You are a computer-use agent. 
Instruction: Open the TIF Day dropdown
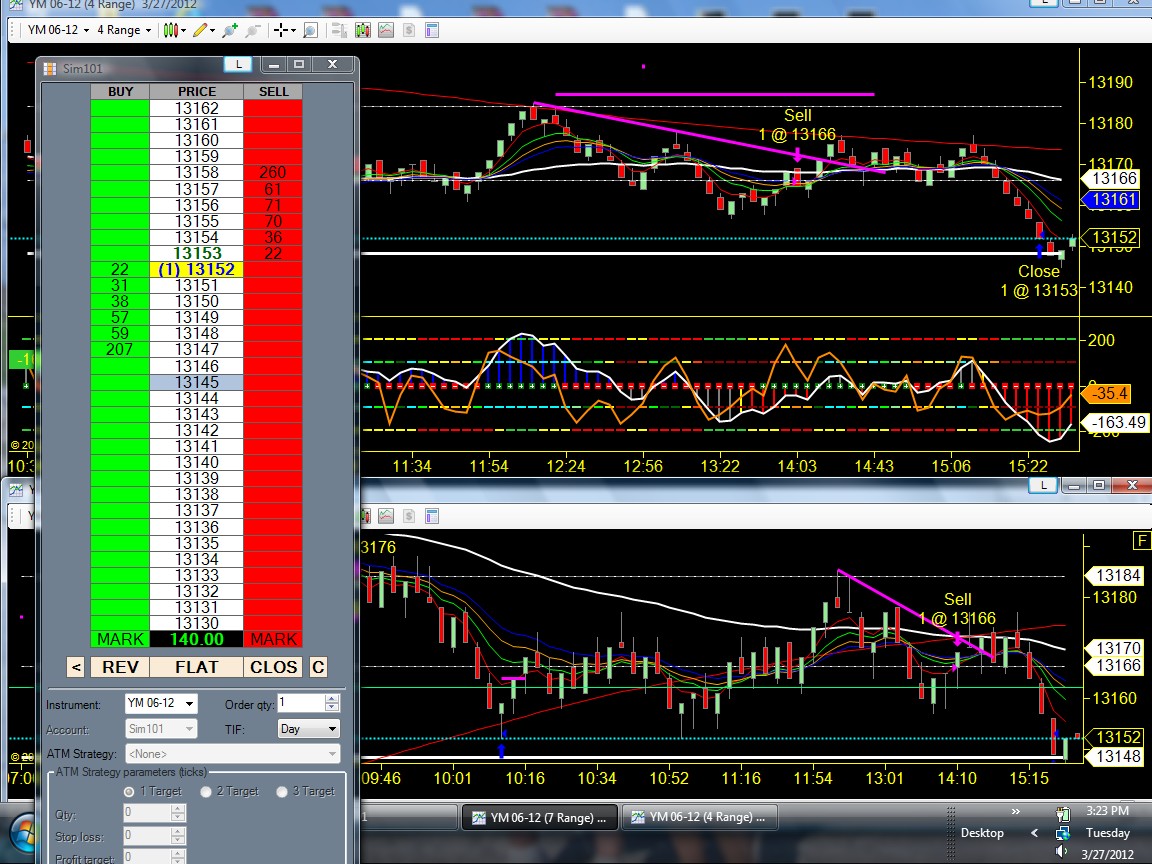click(309, 729)
